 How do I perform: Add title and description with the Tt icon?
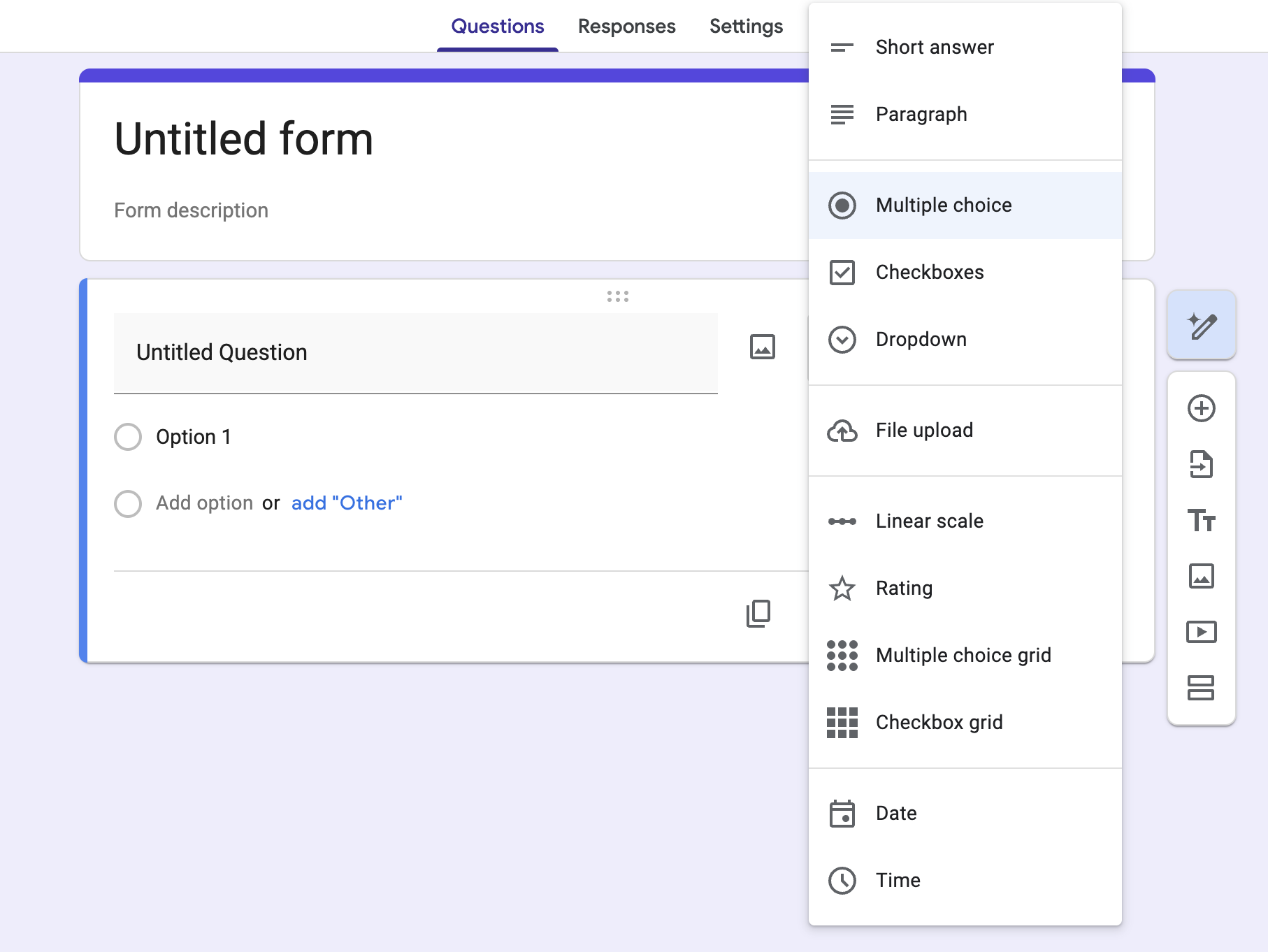[1202, 521]
